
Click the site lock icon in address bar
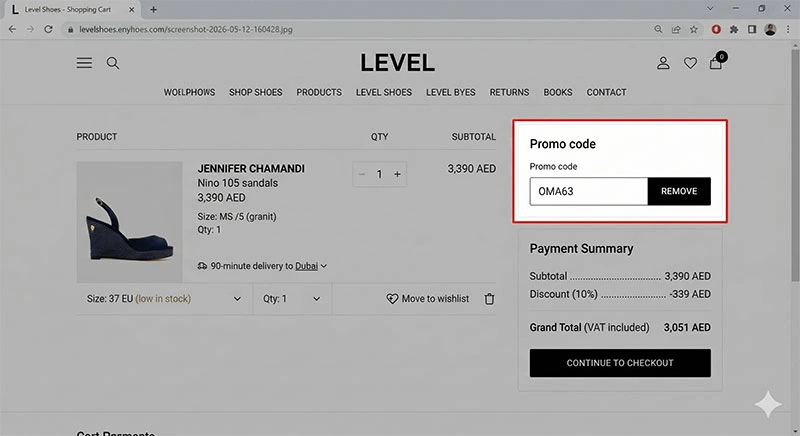[71, 30]
